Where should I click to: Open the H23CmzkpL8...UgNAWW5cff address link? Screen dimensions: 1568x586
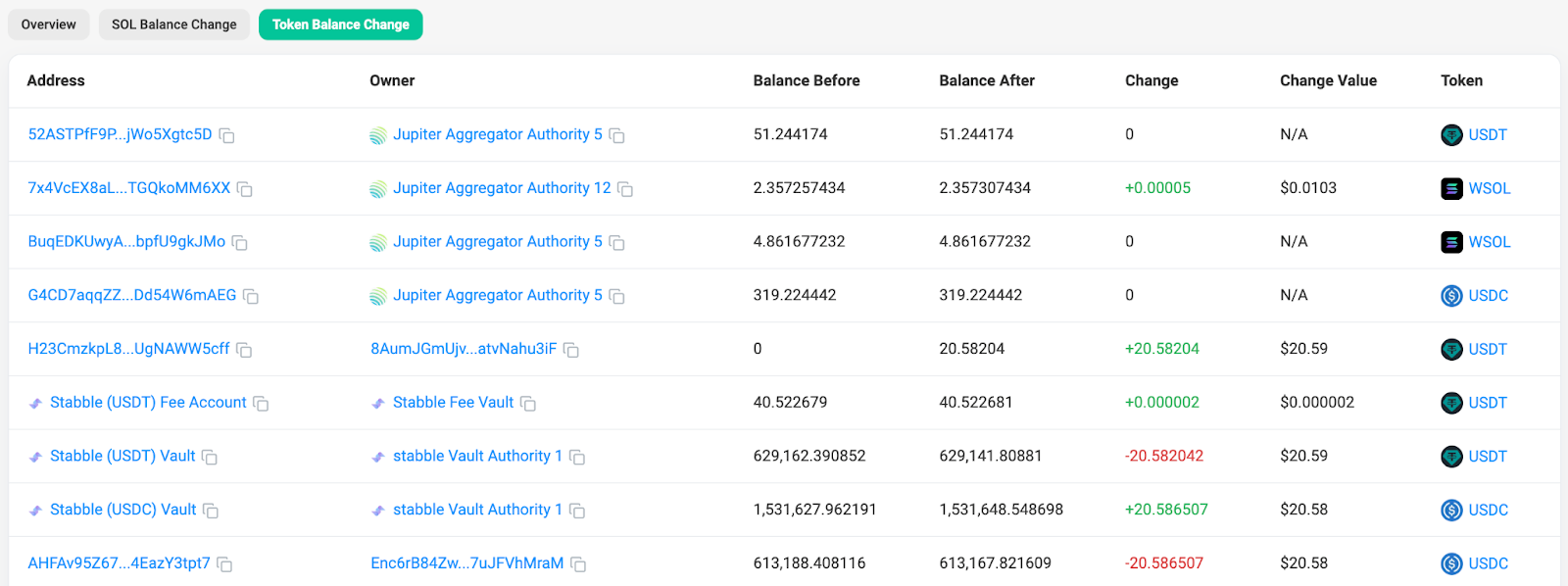coord(128,349)
